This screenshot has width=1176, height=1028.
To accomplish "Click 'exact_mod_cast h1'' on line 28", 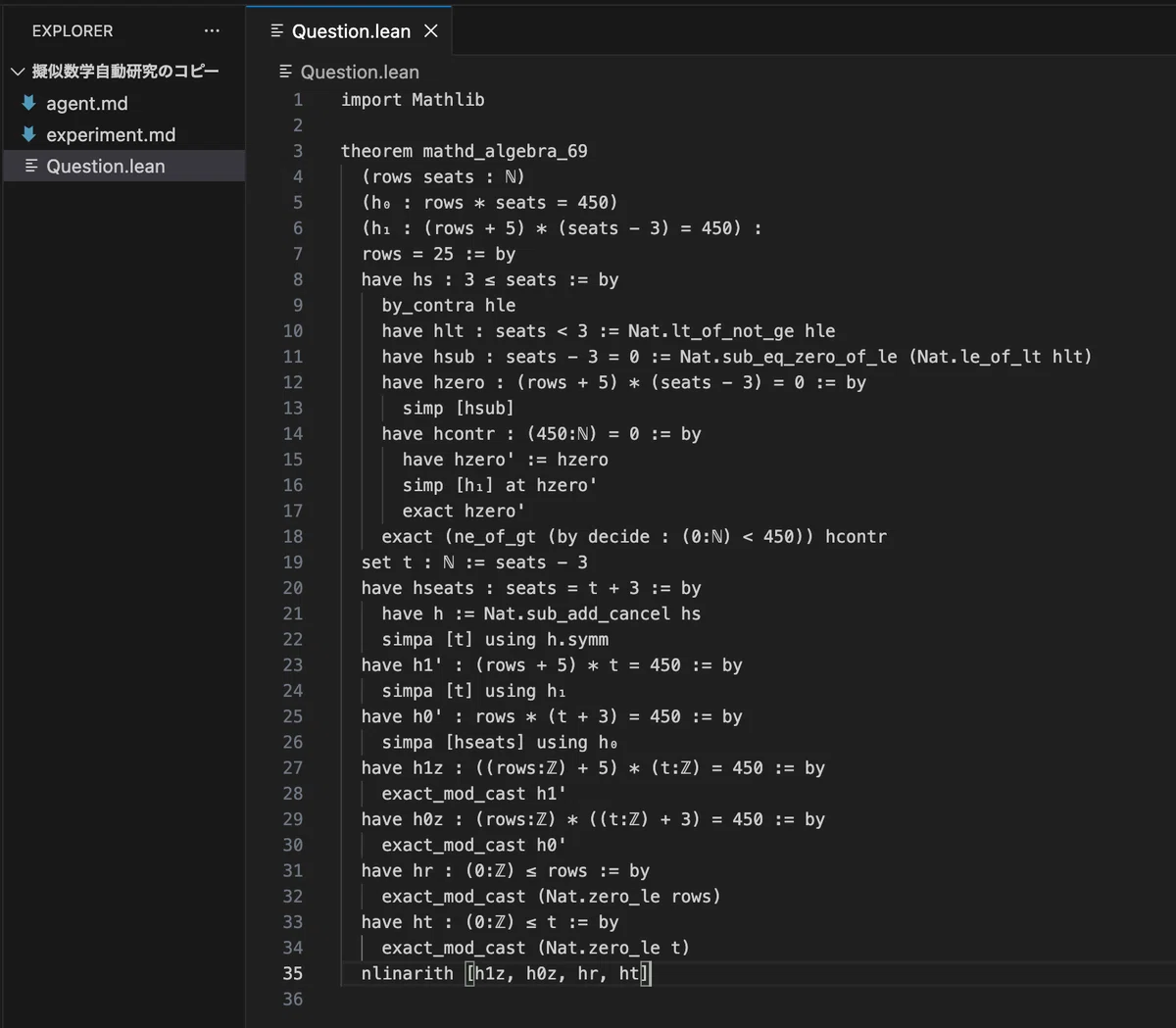I will (x=474, y=794).
